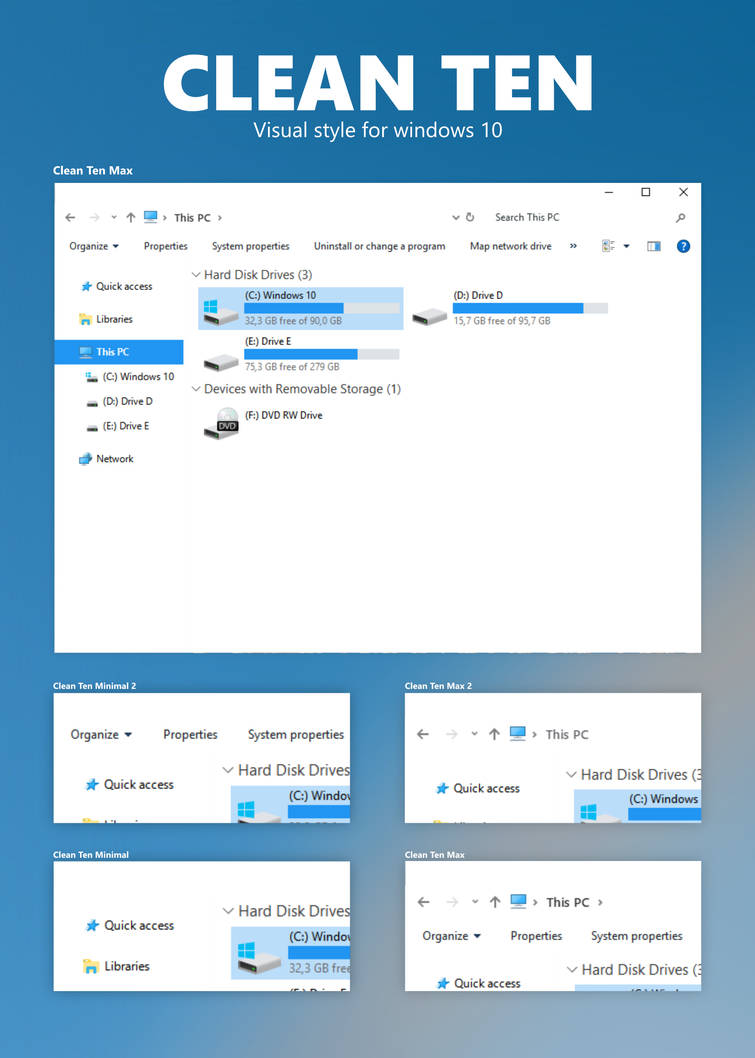Click the Search This PC field

(570, 217)
